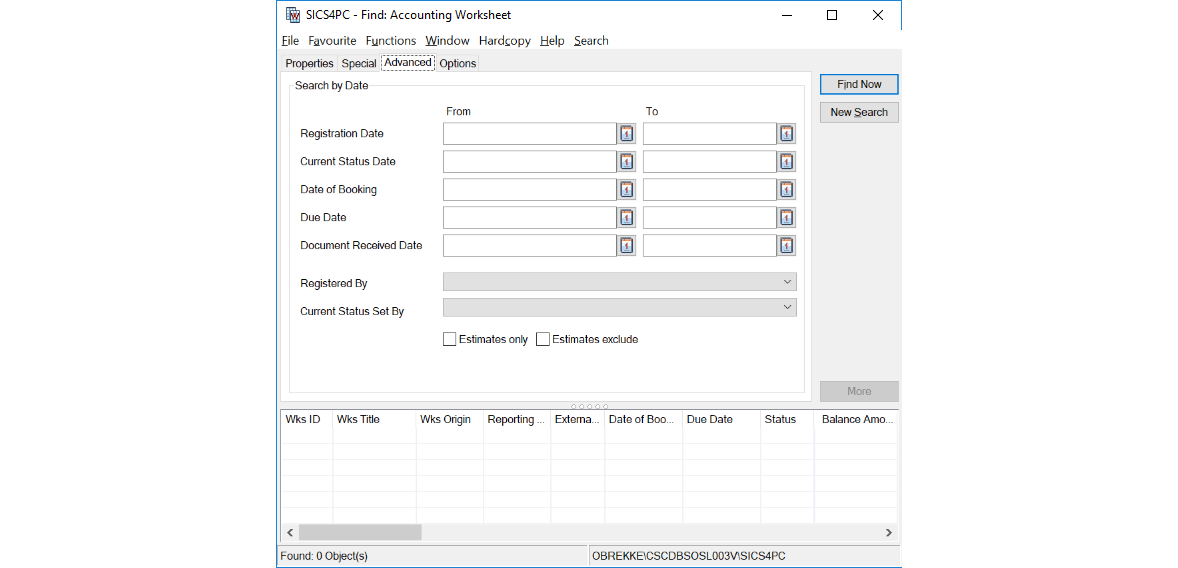
Task: Click the 'Found: 0 Object(s)' status text
Action: pos(323,556)
